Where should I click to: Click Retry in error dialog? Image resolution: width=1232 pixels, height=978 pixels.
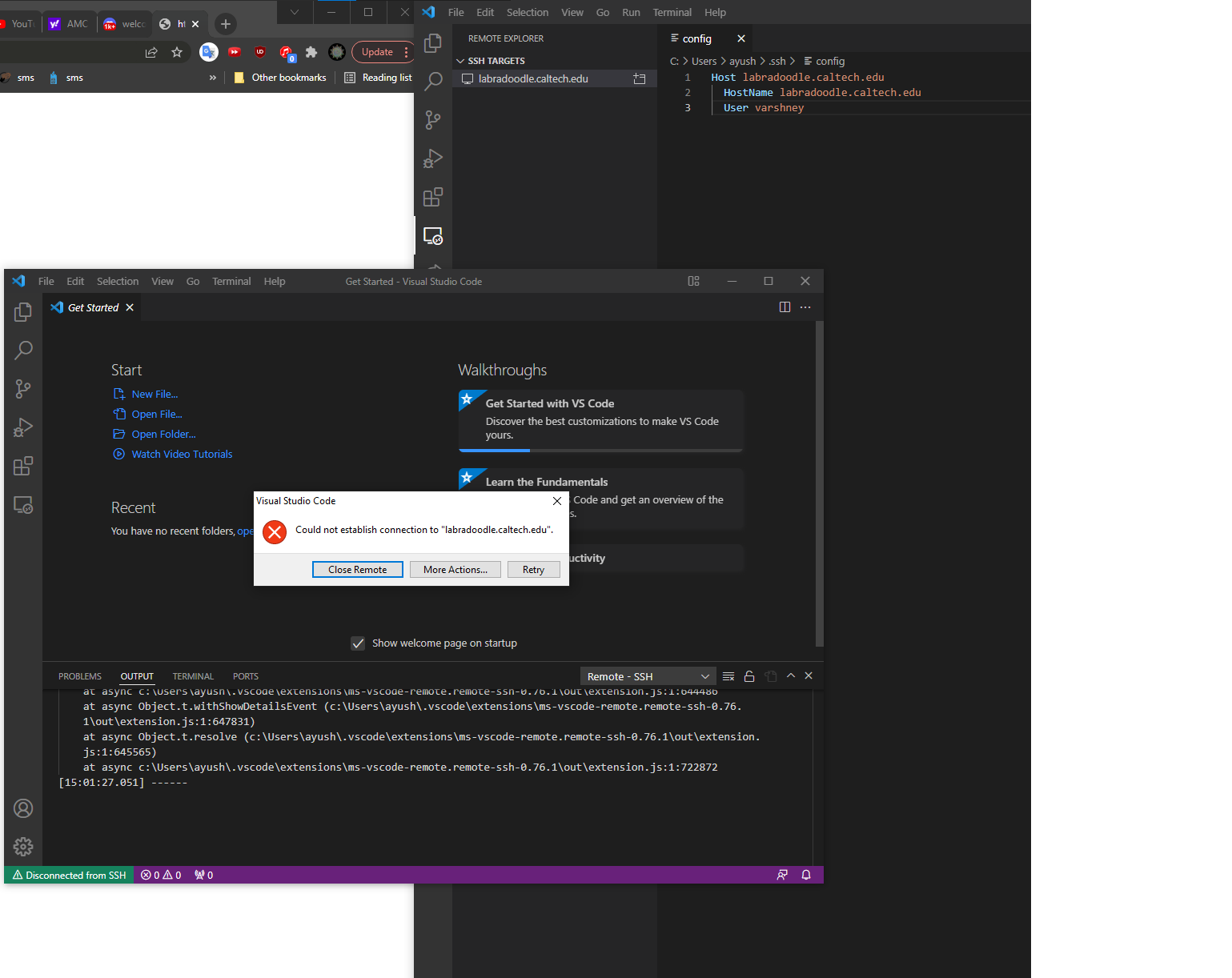533,569
